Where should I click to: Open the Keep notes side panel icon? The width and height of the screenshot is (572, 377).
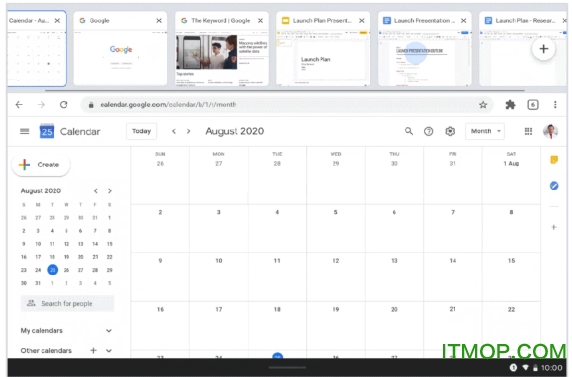click(554, 160)
